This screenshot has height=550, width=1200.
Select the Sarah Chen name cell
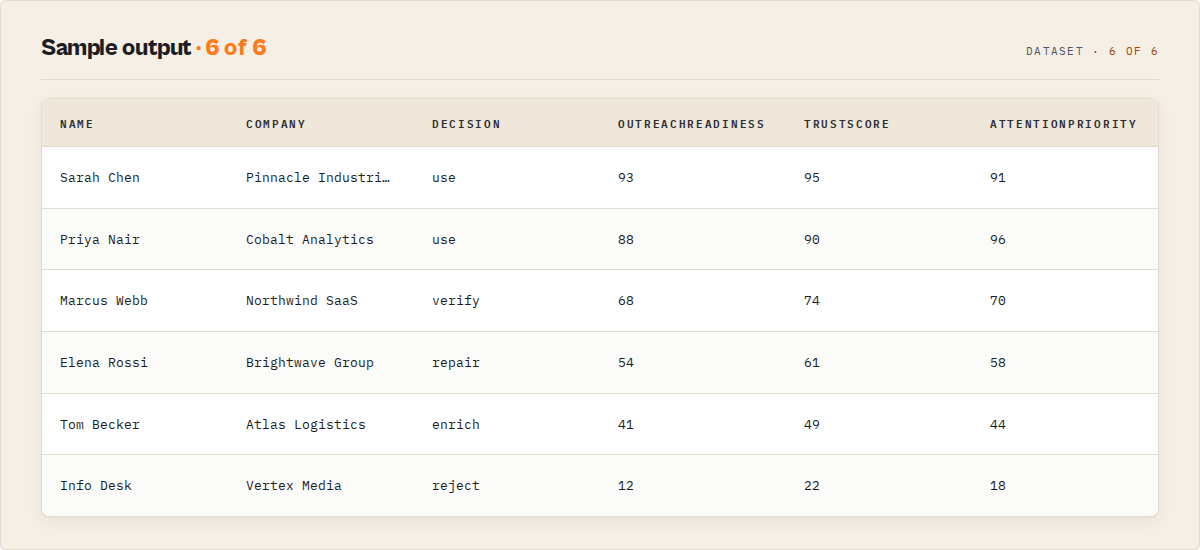point(100,178)
